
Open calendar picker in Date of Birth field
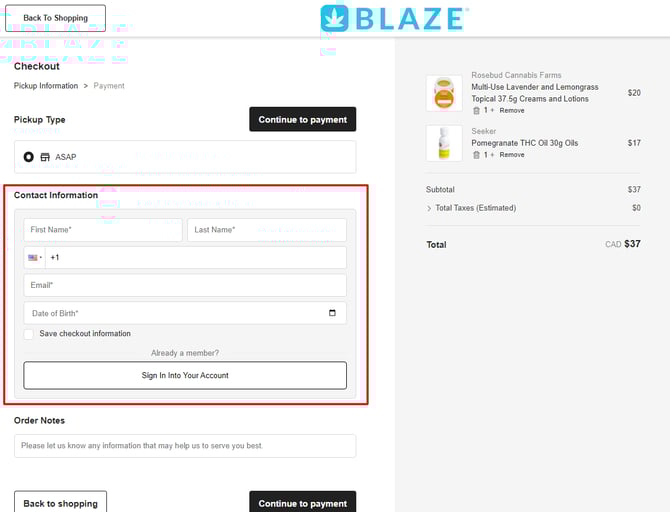(332, 313)
